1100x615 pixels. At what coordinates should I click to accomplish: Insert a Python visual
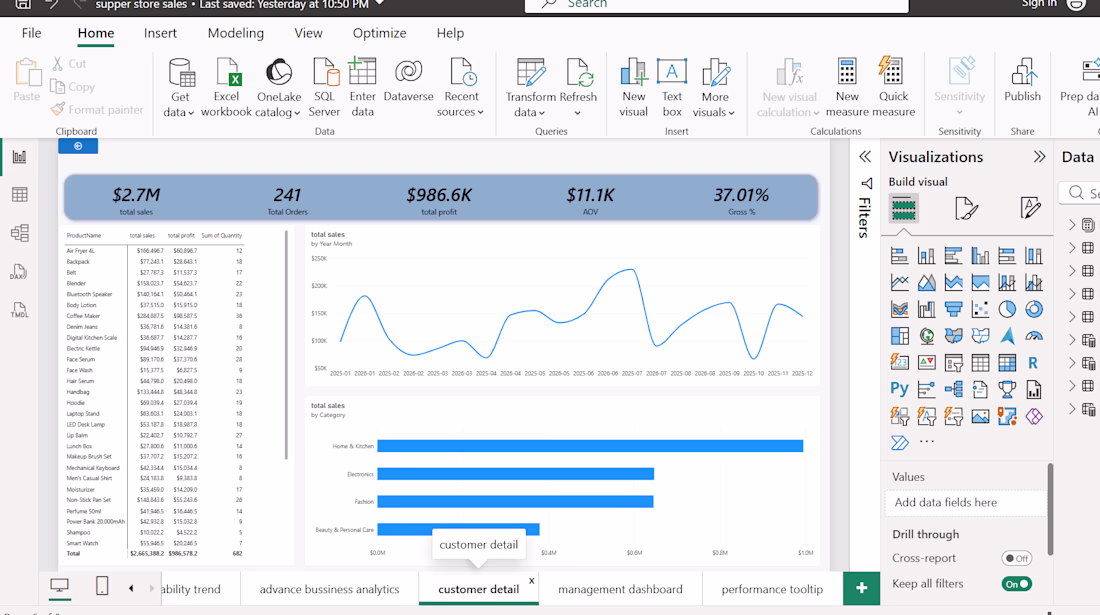(899, 389)
